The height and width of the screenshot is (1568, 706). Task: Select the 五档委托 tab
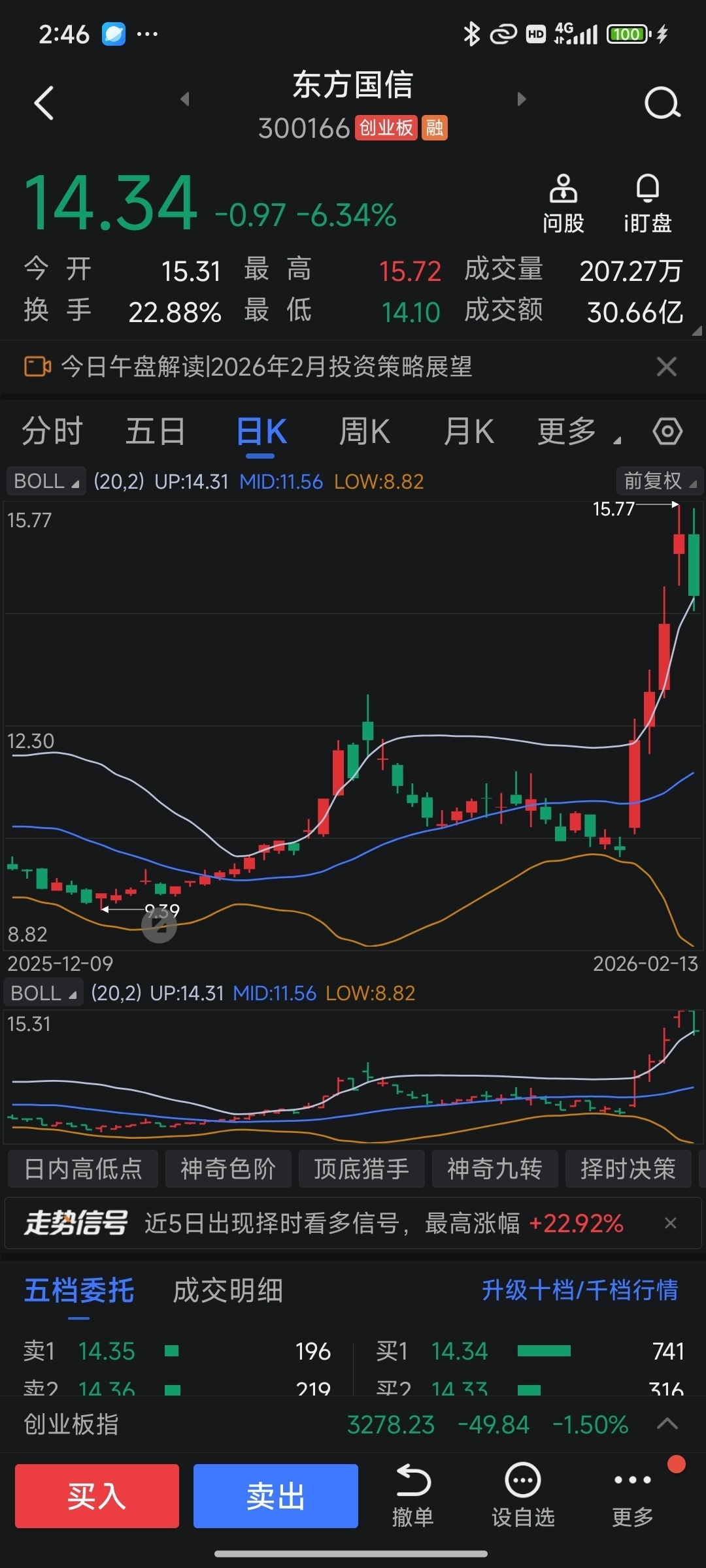[79, 1290]
